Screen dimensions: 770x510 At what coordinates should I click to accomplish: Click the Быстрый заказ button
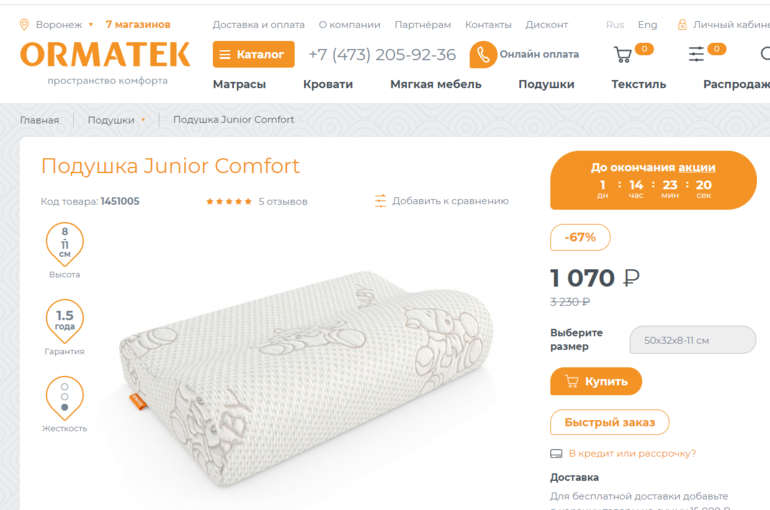pyautogui.click(x=609, y=422)
